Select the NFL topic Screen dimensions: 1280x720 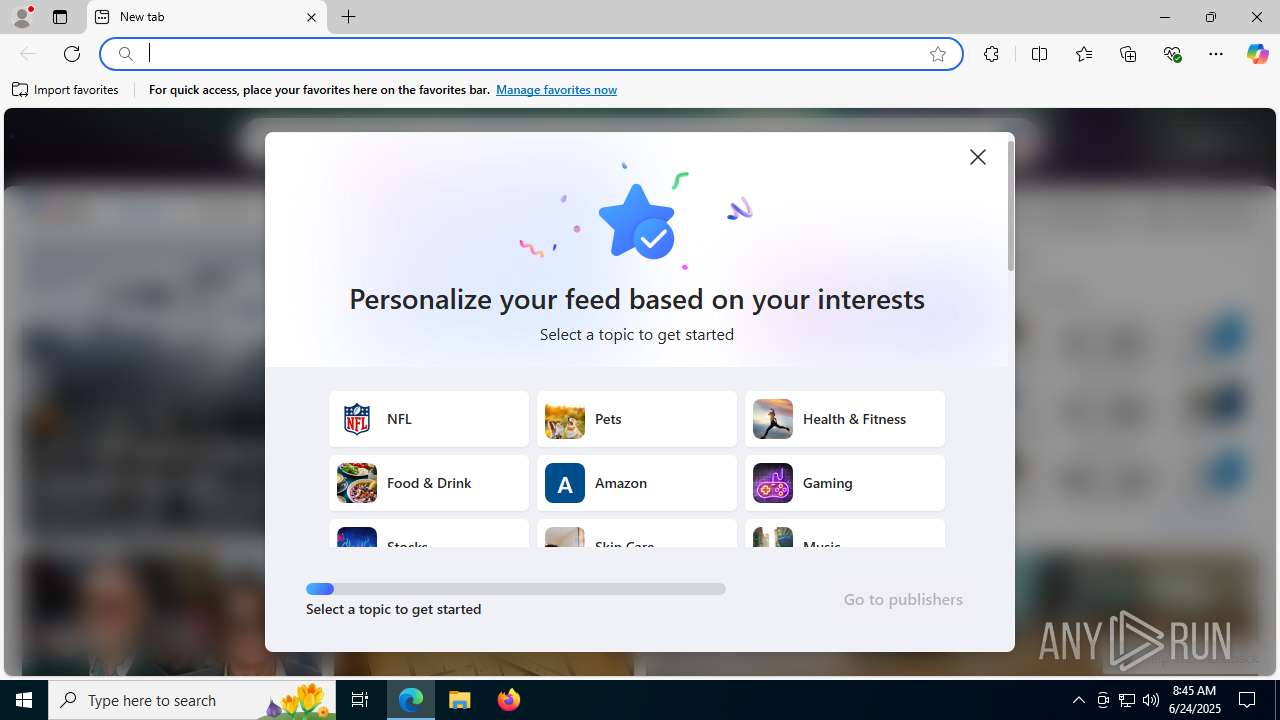(429, 419)
